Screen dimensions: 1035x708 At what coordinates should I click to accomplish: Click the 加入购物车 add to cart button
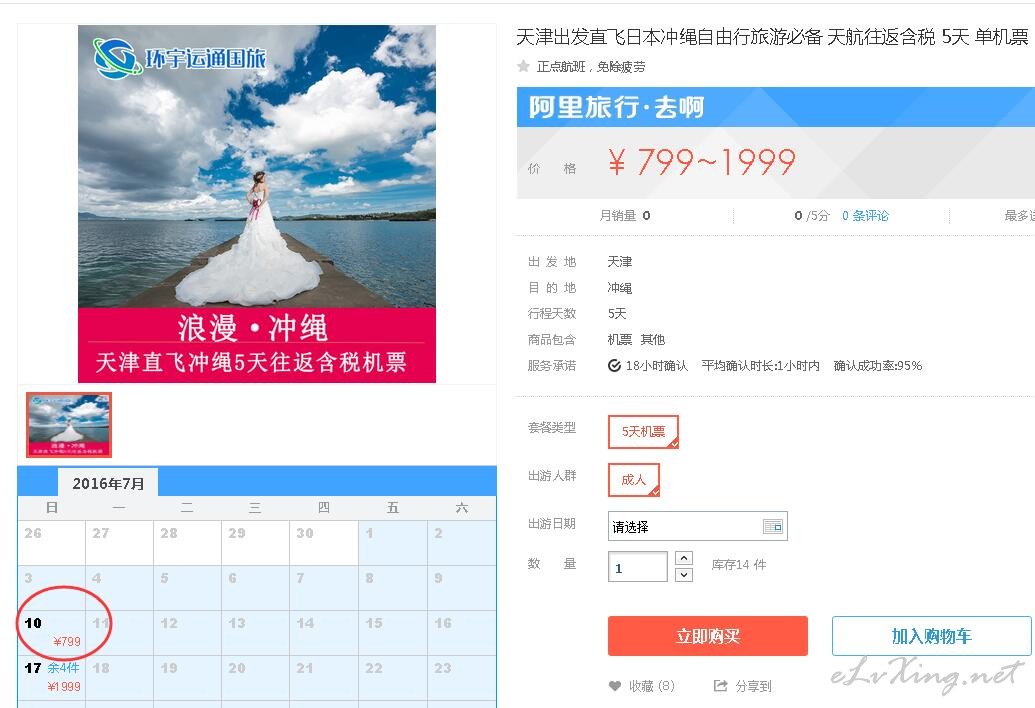931,636
